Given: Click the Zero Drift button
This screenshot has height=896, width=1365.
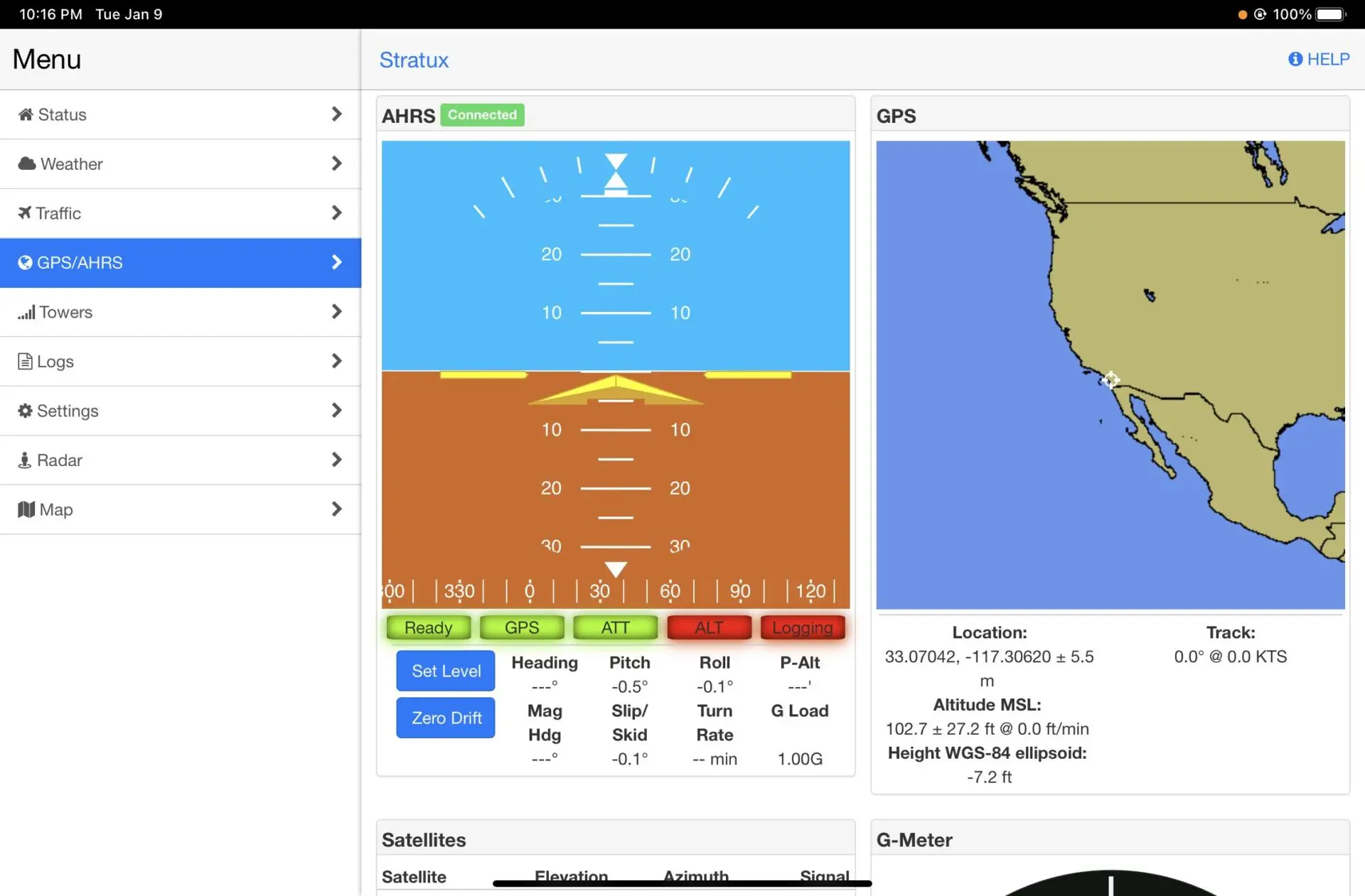Looking at the screenshot, I should coord(446,718).
